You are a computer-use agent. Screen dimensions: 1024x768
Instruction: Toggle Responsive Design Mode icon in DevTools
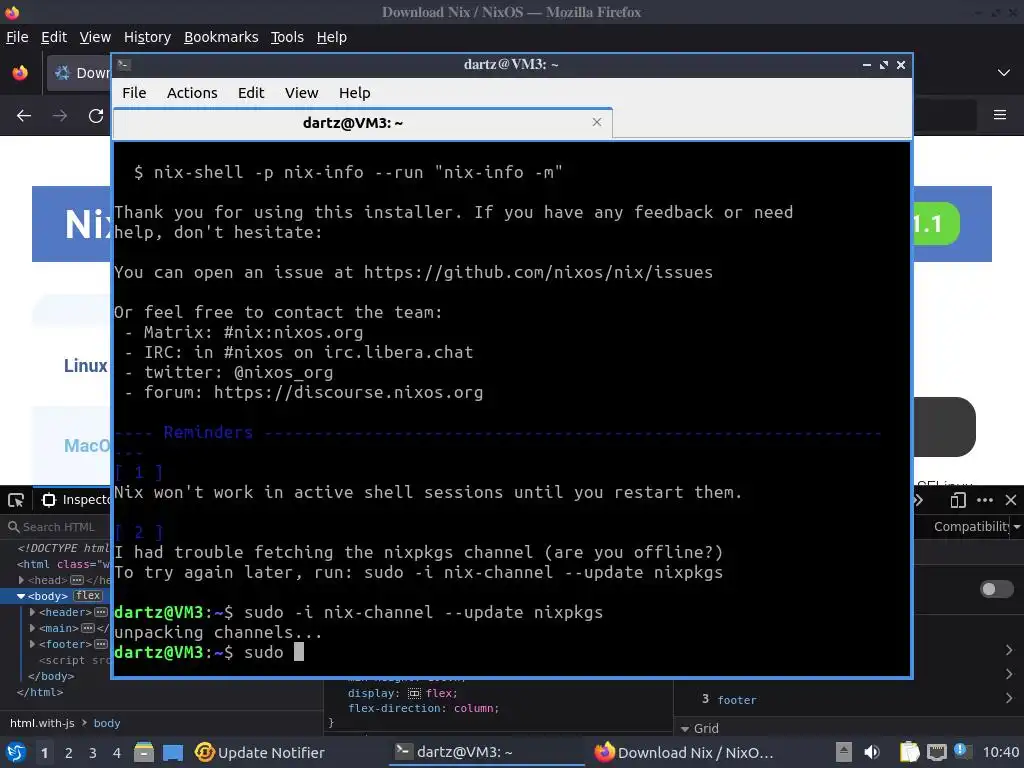(x=957, y=500)
